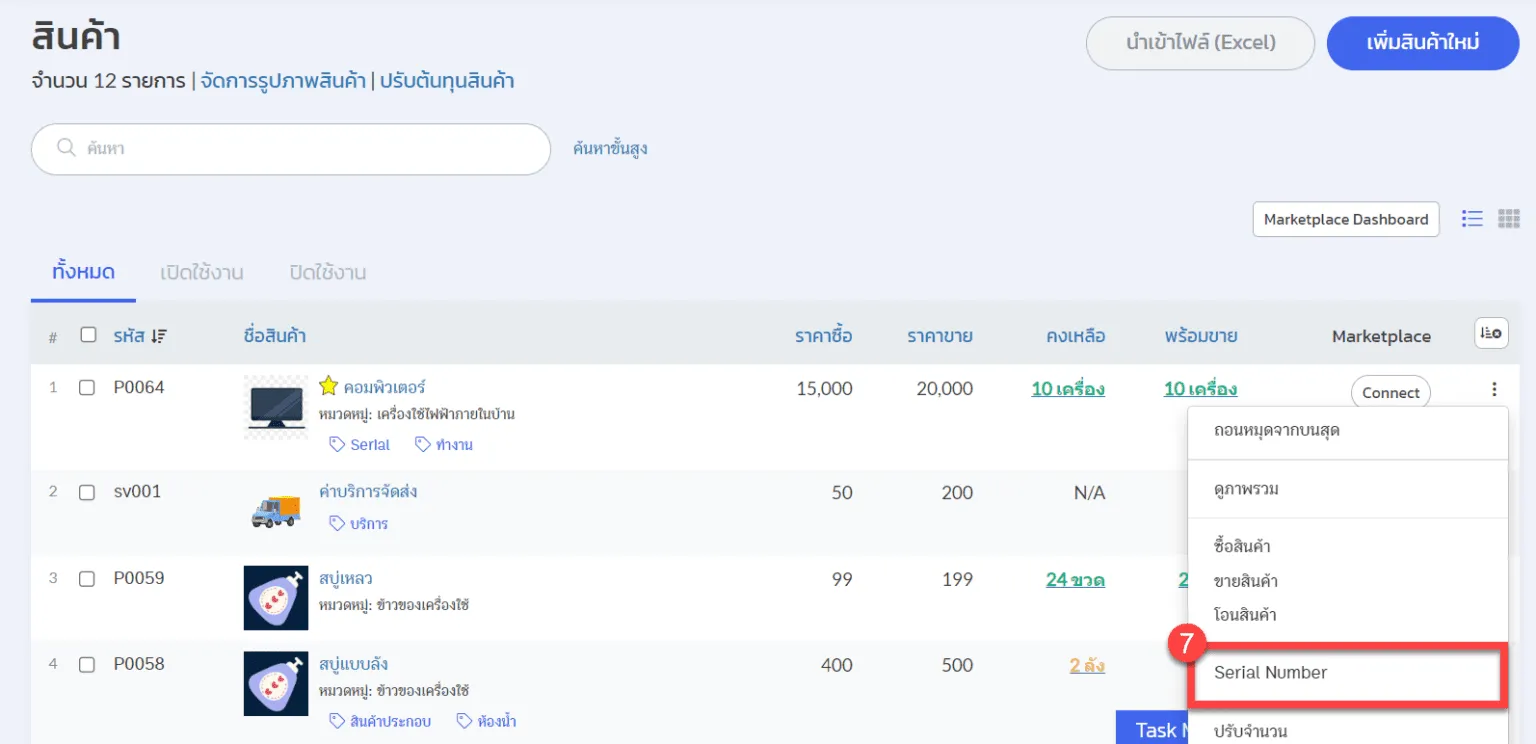The width and height of the screenshot is (1536, 744).
Task: Tick the select-all checkbox in header
Action: click(88, 335)
